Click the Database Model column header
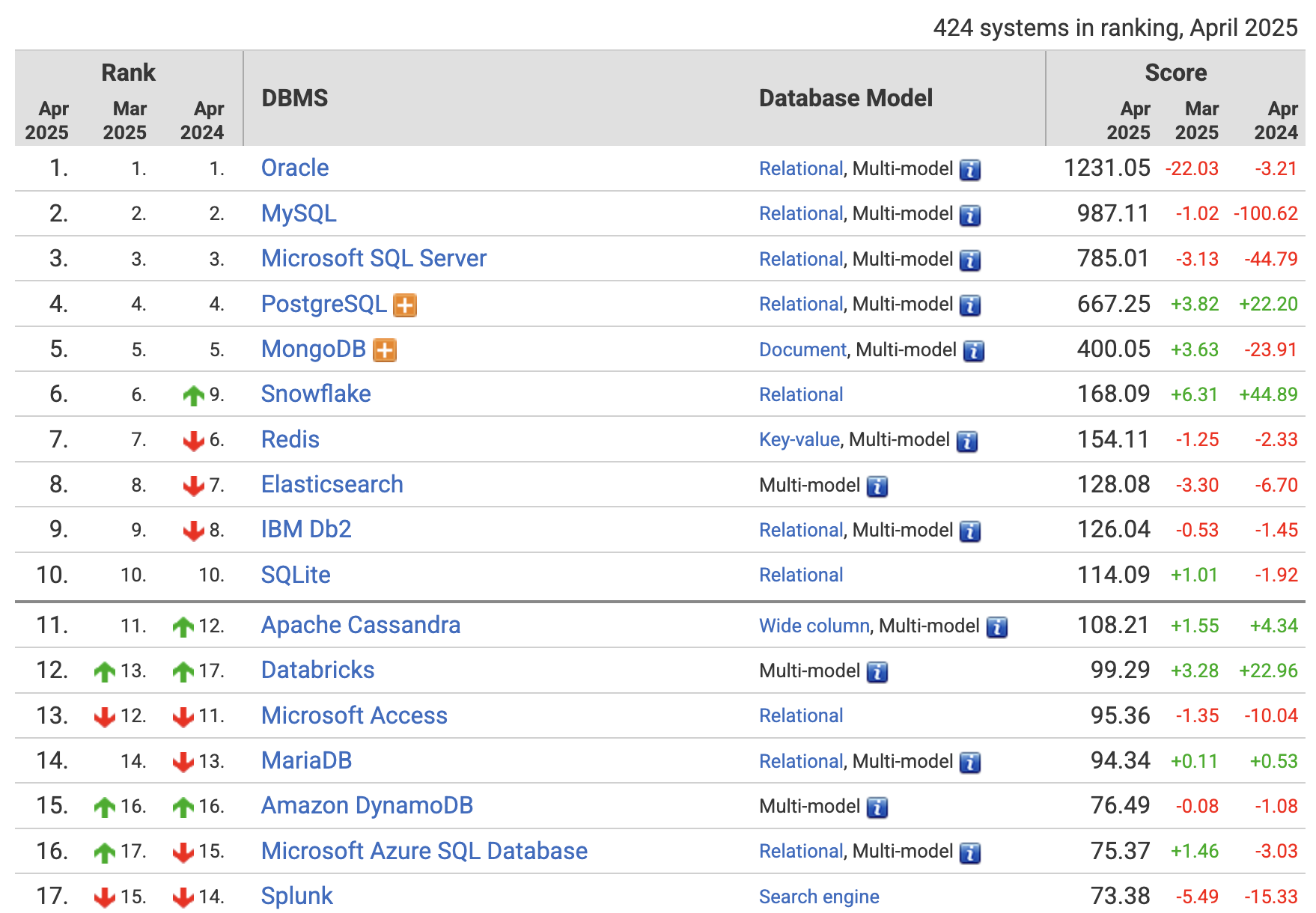The width and height of the screenshot is (1316, 913). (846, 98)
